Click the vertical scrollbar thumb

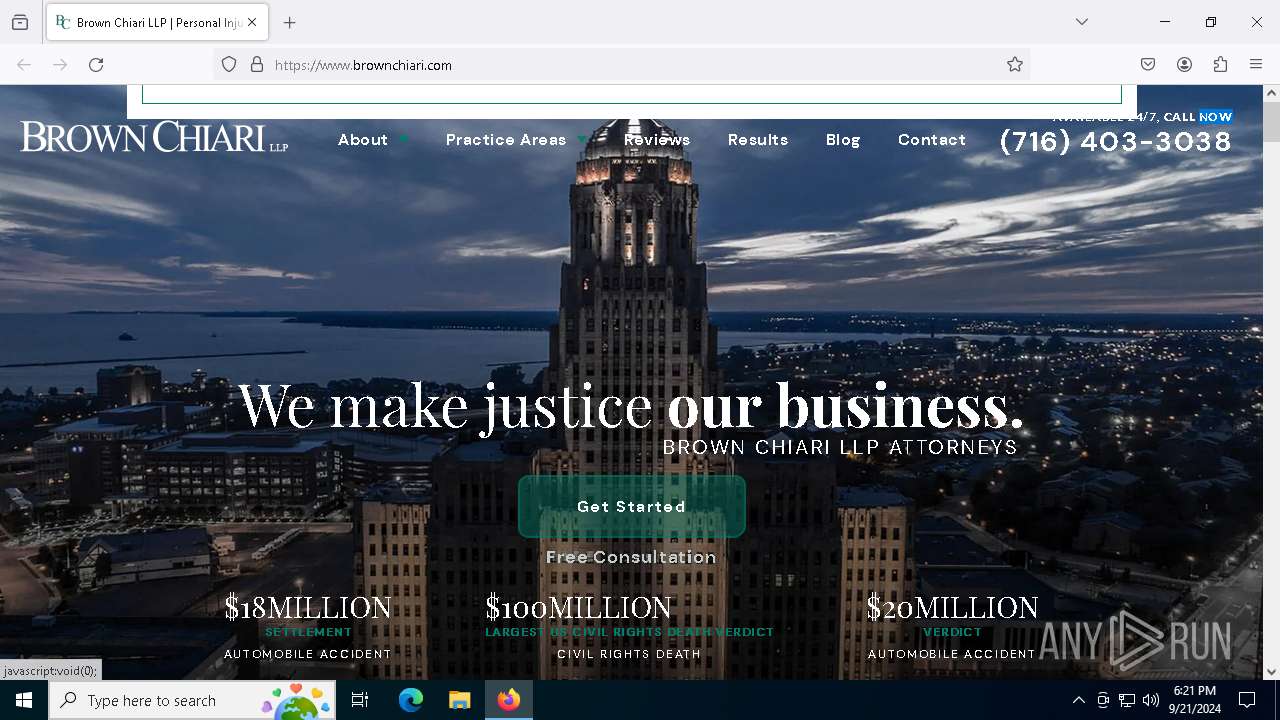click(1271, 122)
